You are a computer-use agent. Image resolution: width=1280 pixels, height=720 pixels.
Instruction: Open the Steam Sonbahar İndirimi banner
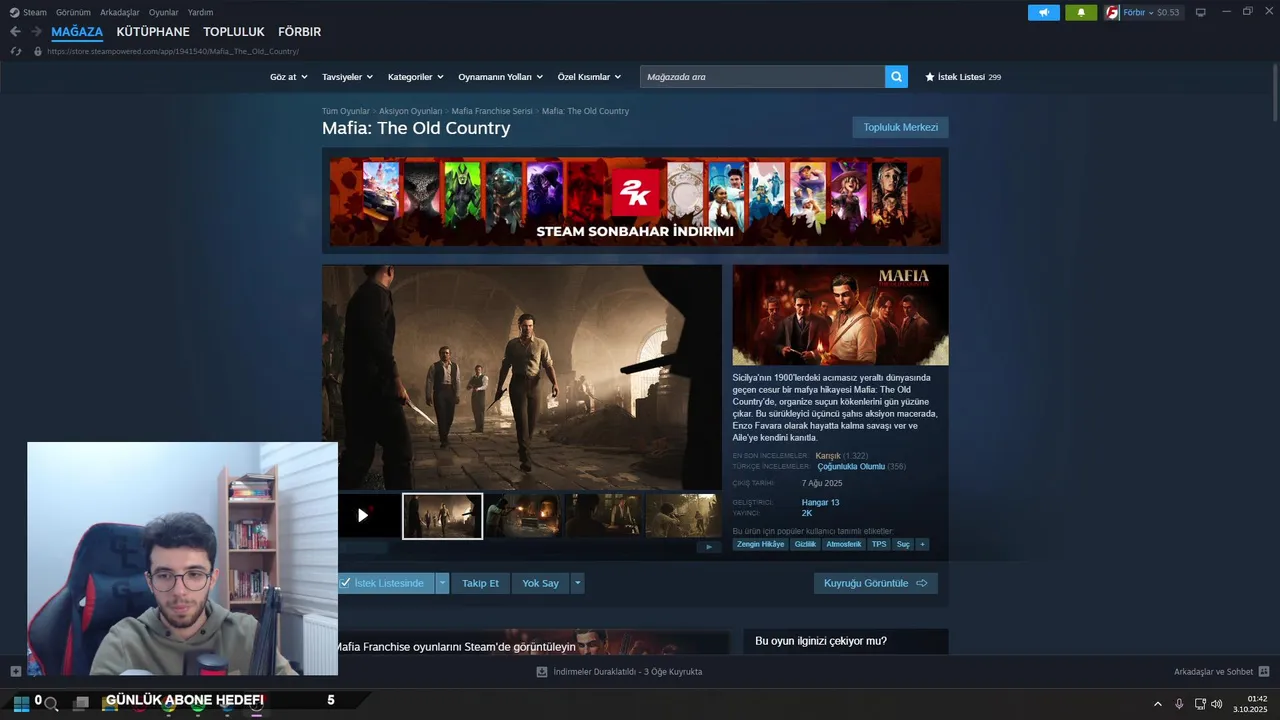coord(635,201)
